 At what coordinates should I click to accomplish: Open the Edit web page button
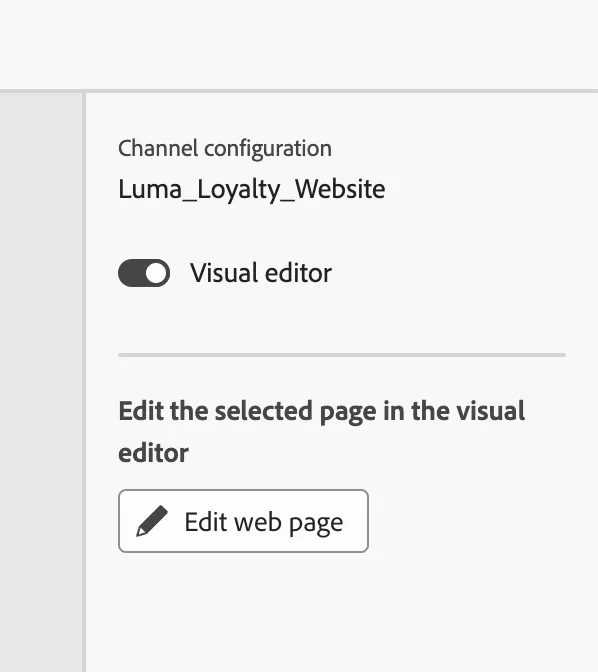(x=243, y=521)
